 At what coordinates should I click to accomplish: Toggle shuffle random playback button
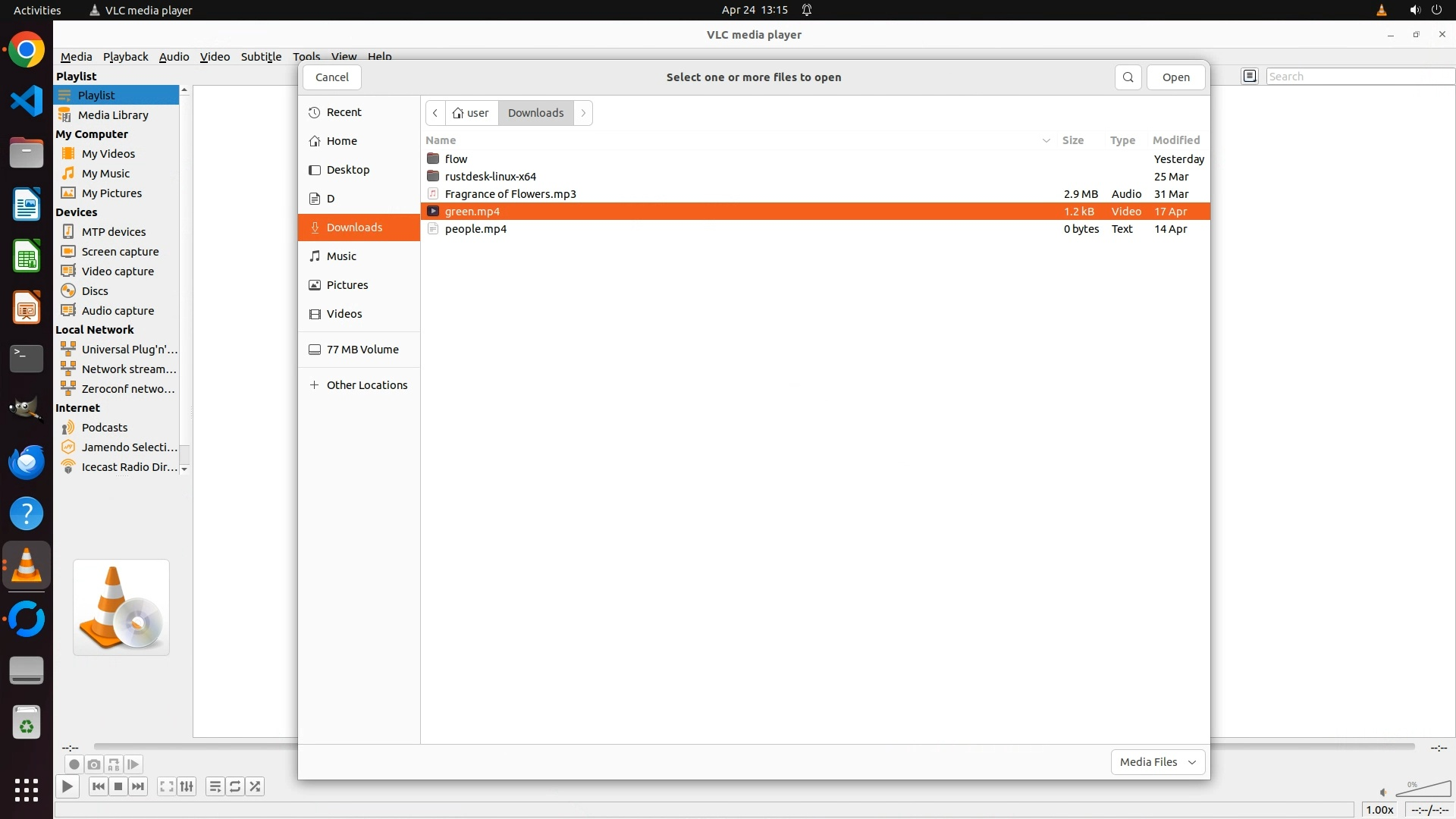[x=256, y=786]
